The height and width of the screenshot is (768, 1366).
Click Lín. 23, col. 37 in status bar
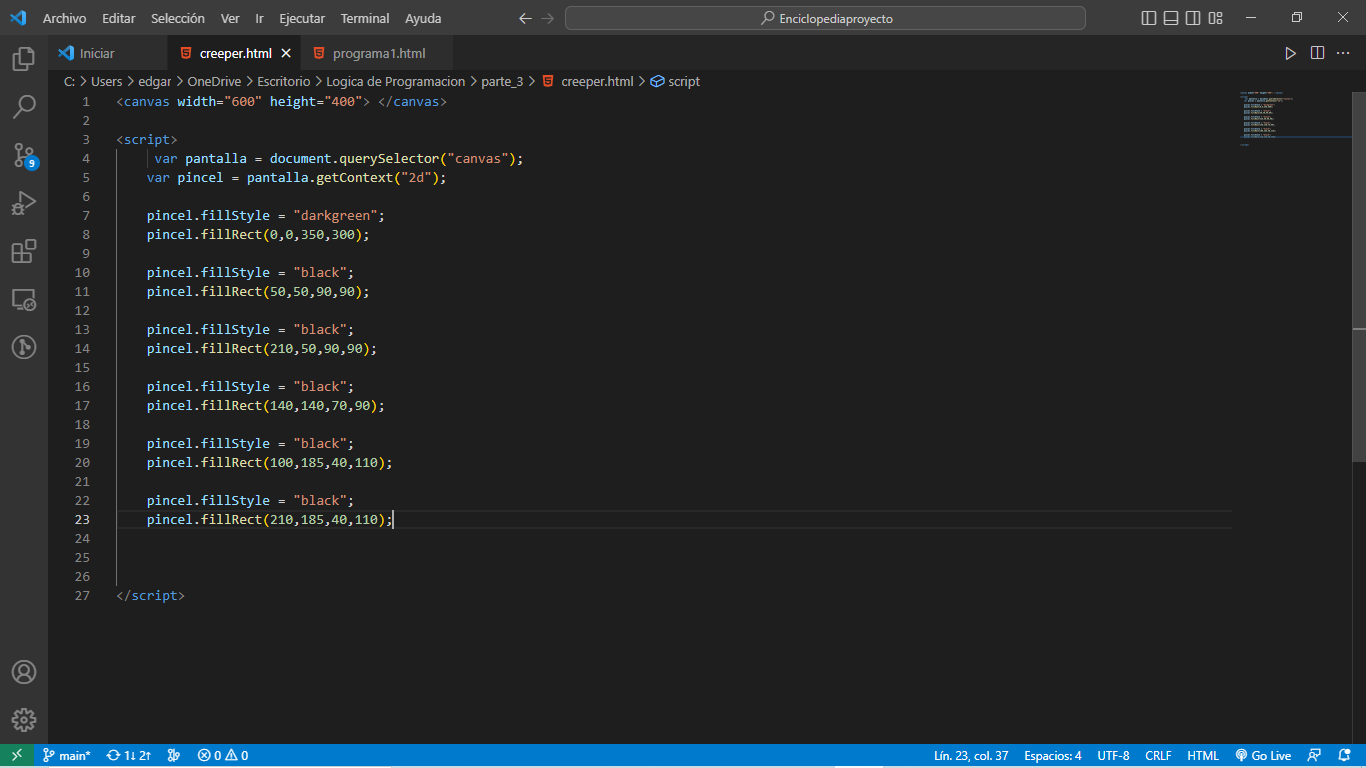pos(970,756)
